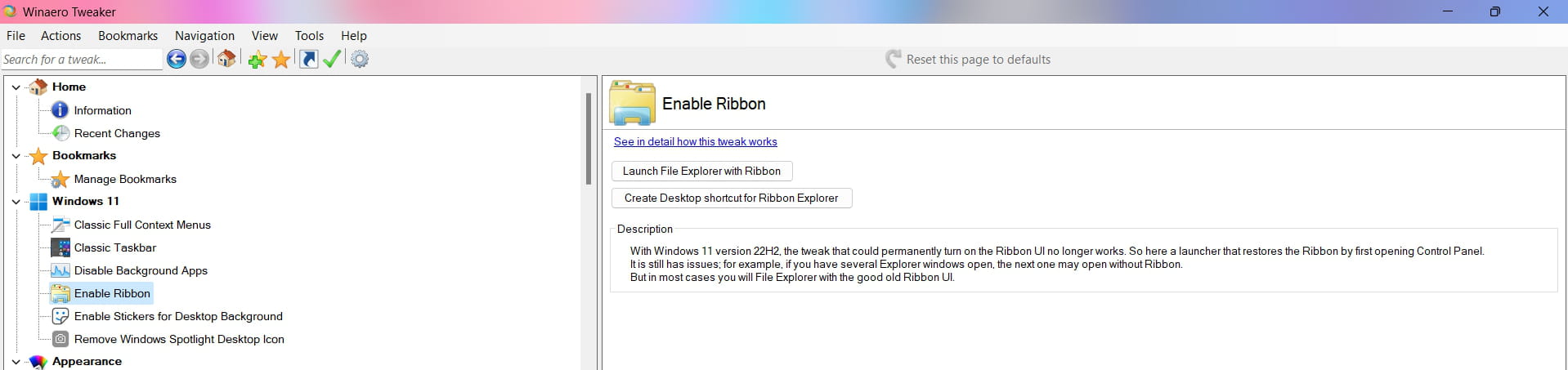Open the Home page toolbar icon
The width and height of the screenshot is (1568, 370).
point(226,59)
